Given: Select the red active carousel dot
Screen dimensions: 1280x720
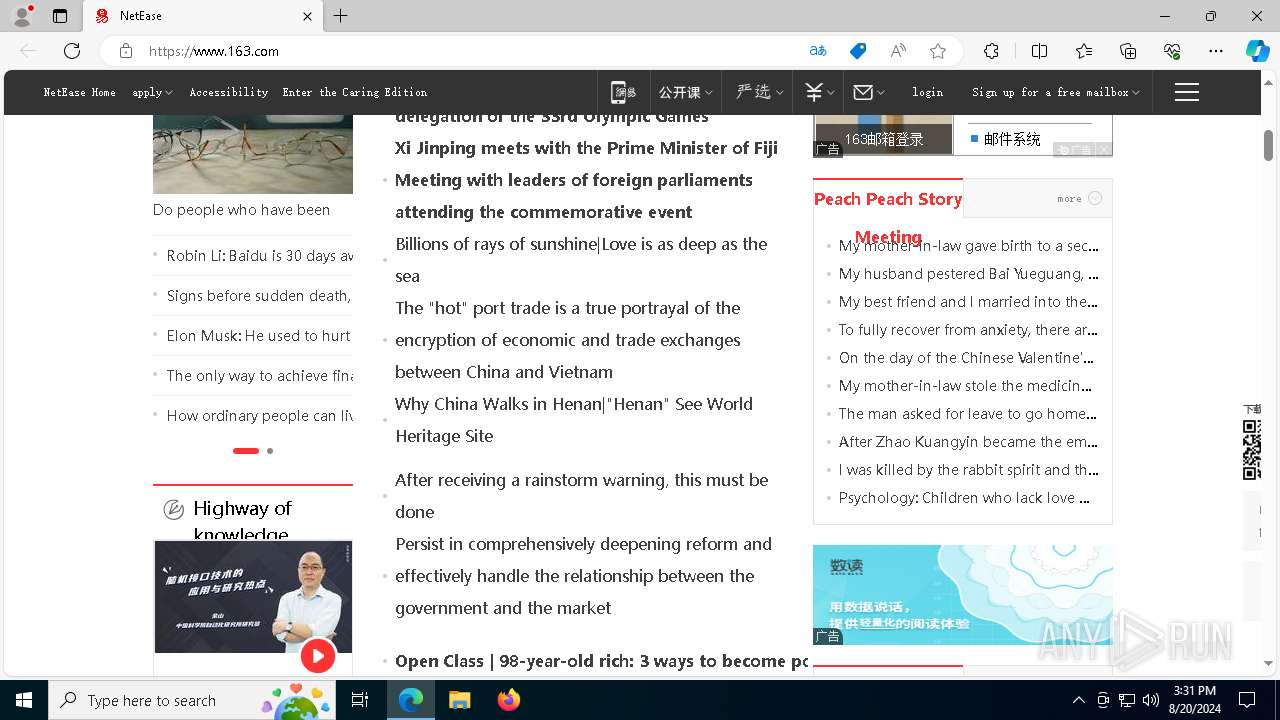Looking at the screenshot, I should click(246, 451).
